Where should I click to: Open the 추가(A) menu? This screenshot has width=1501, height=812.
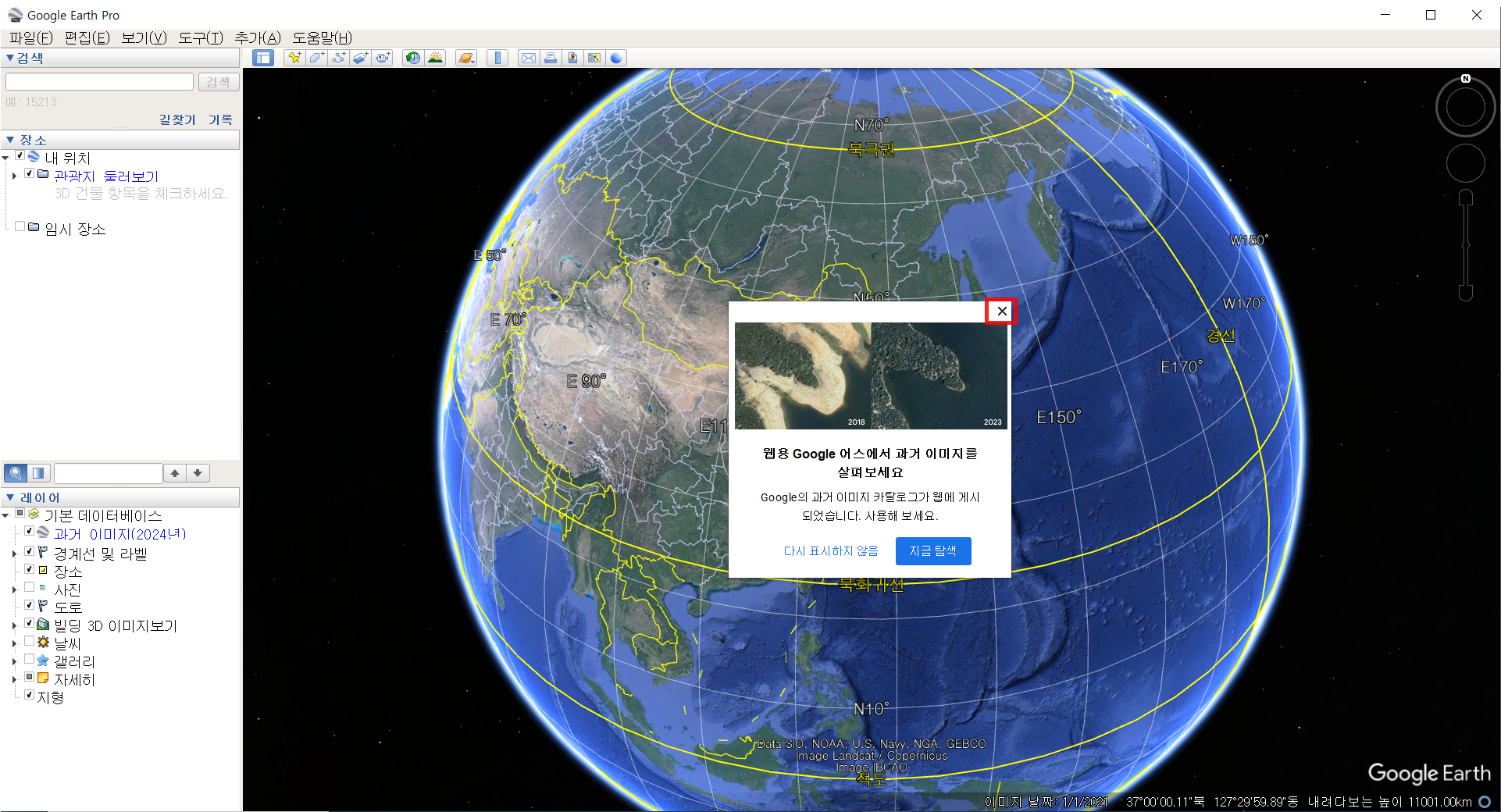click(x=258, y=37)
